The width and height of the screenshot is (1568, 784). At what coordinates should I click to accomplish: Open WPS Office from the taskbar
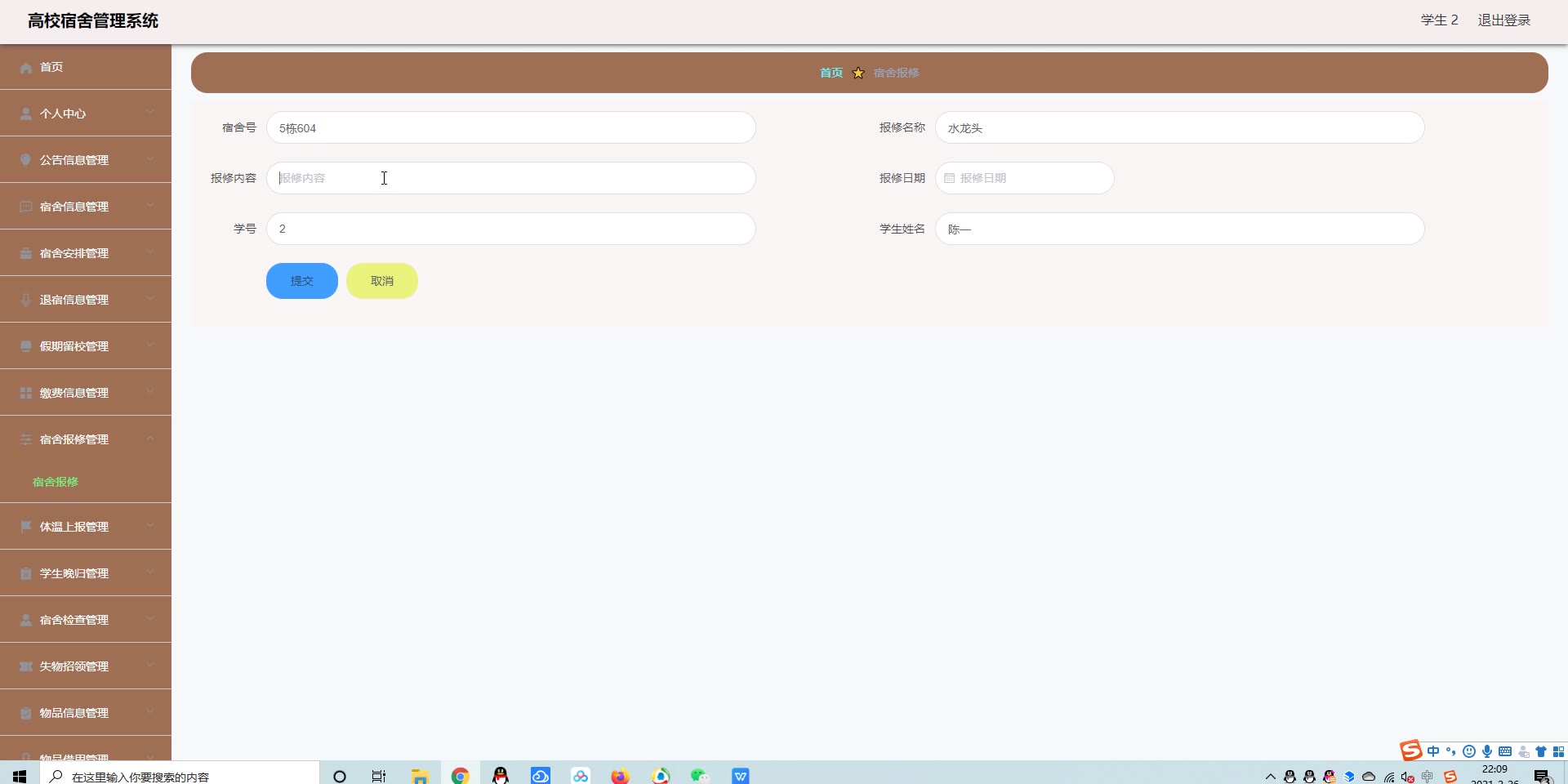tap(741, 776)
